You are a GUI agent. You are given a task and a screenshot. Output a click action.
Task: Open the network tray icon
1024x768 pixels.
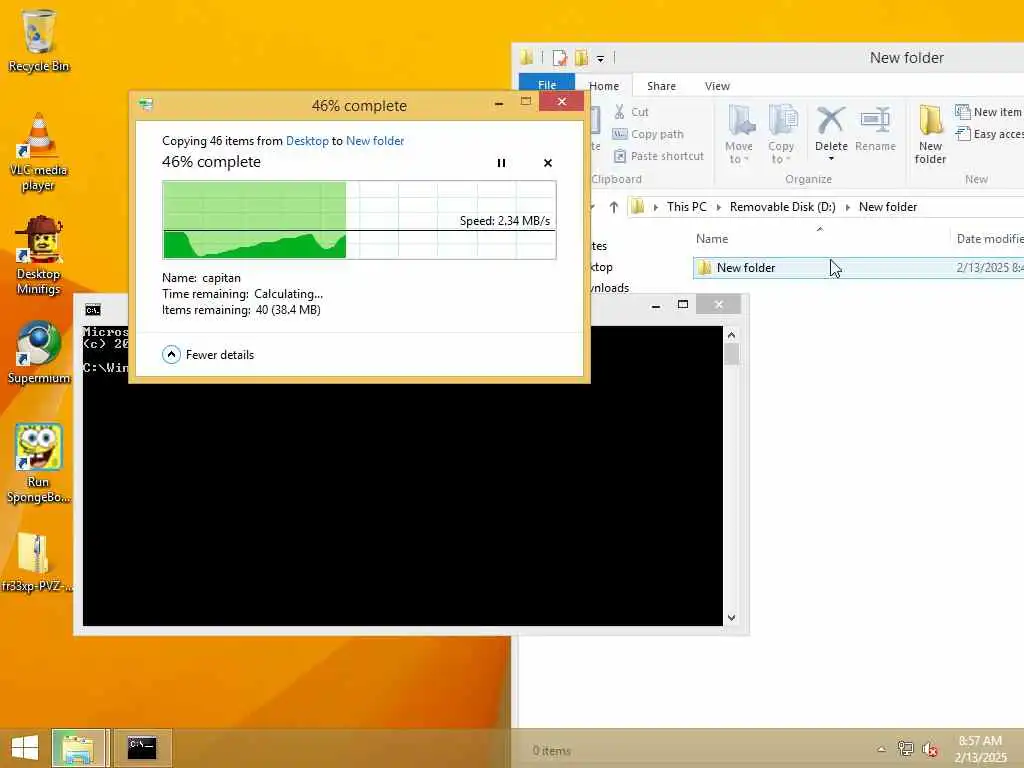906,748
